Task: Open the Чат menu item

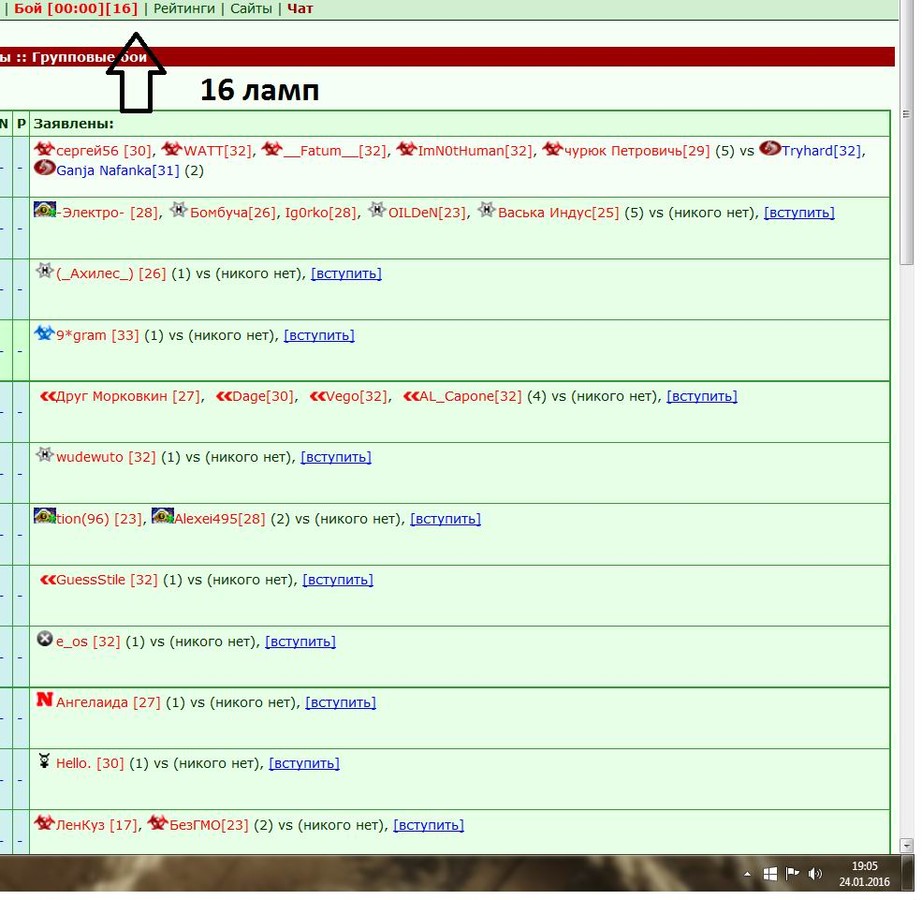Action: [x=300, y=9]
